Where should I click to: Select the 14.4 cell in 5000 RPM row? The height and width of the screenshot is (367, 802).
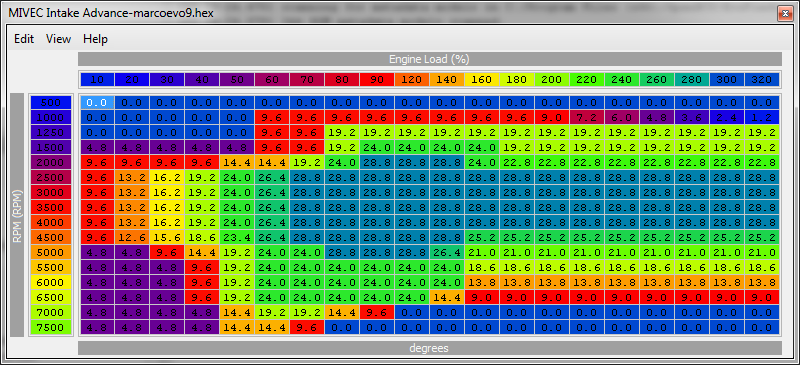202,253
